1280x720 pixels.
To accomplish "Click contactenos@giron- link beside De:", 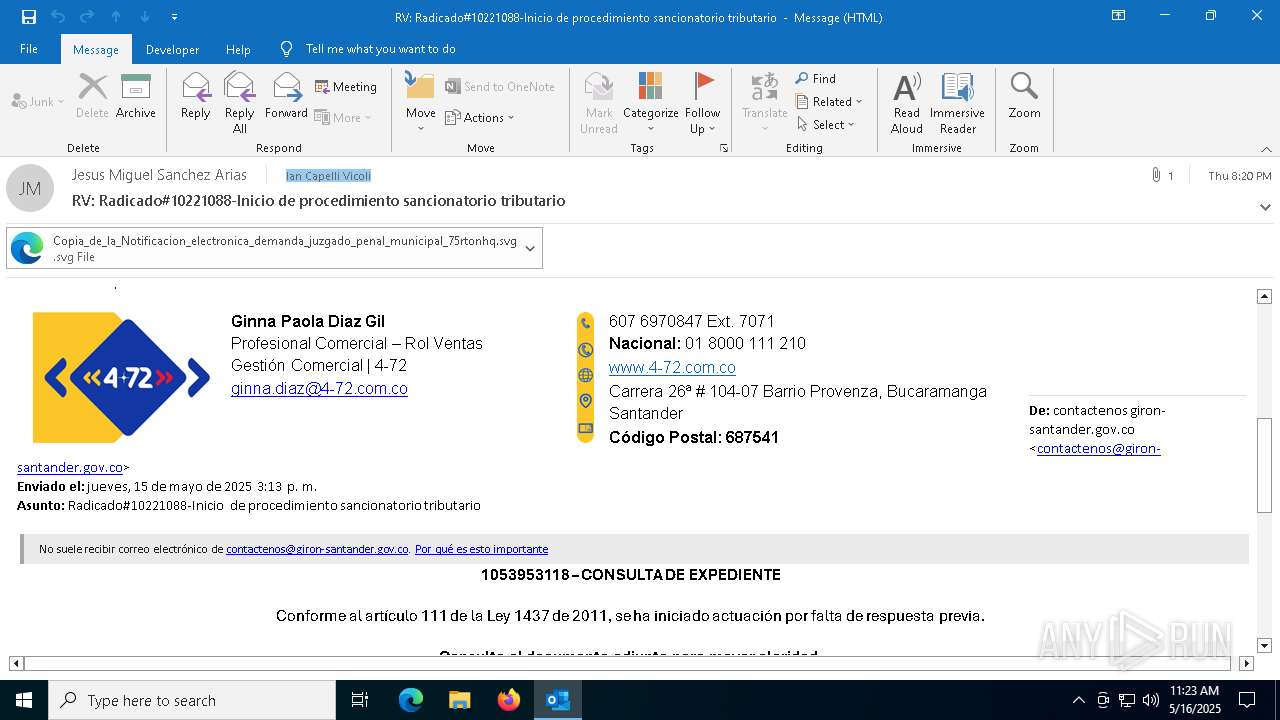I will pyautogui.click(x=1098, y=448).
